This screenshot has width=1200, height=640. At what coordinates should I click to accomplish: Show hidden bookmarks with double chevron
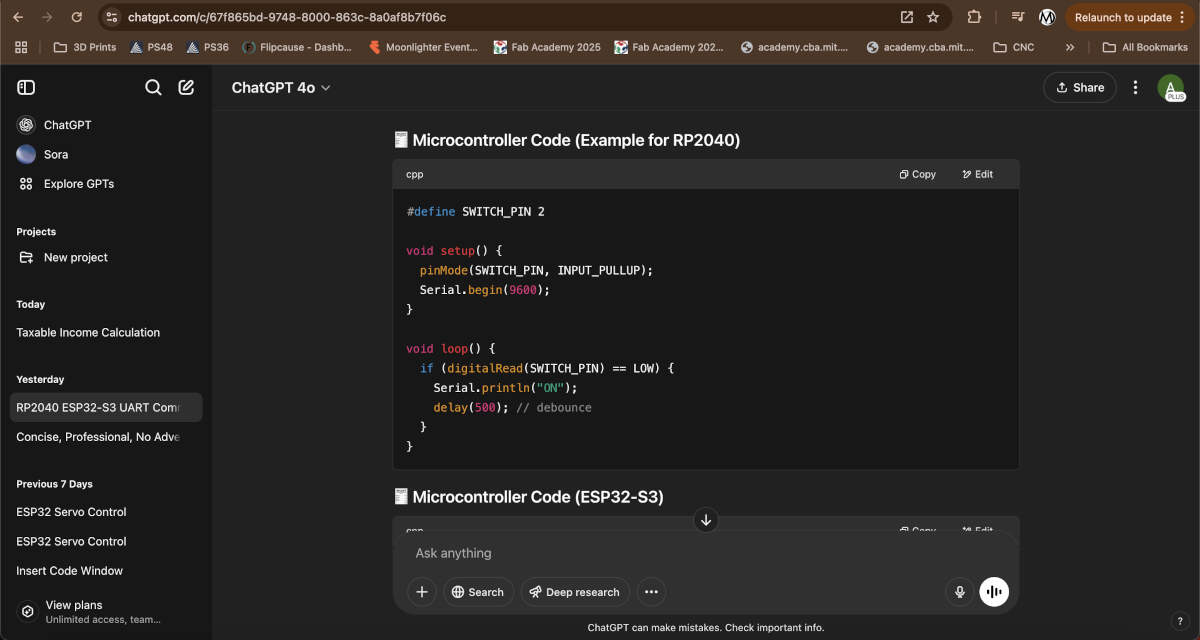[x=1070, y=47]
